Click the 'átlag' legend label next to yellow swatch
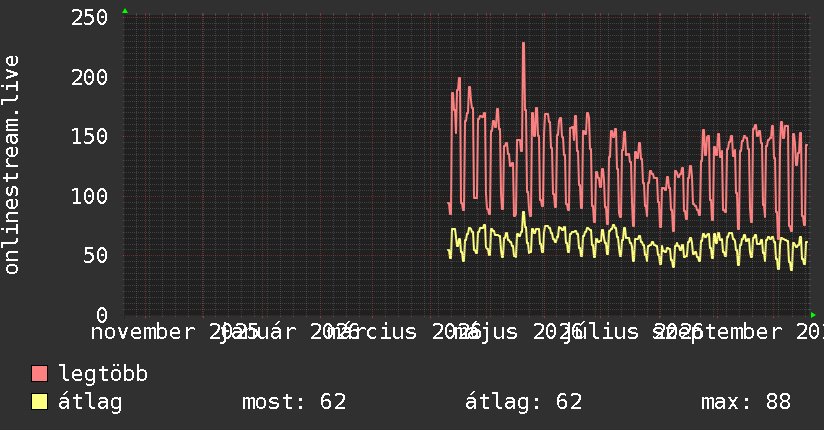This screenshot has width=824, height=430. pyautogui.click(x=90, y=402)
